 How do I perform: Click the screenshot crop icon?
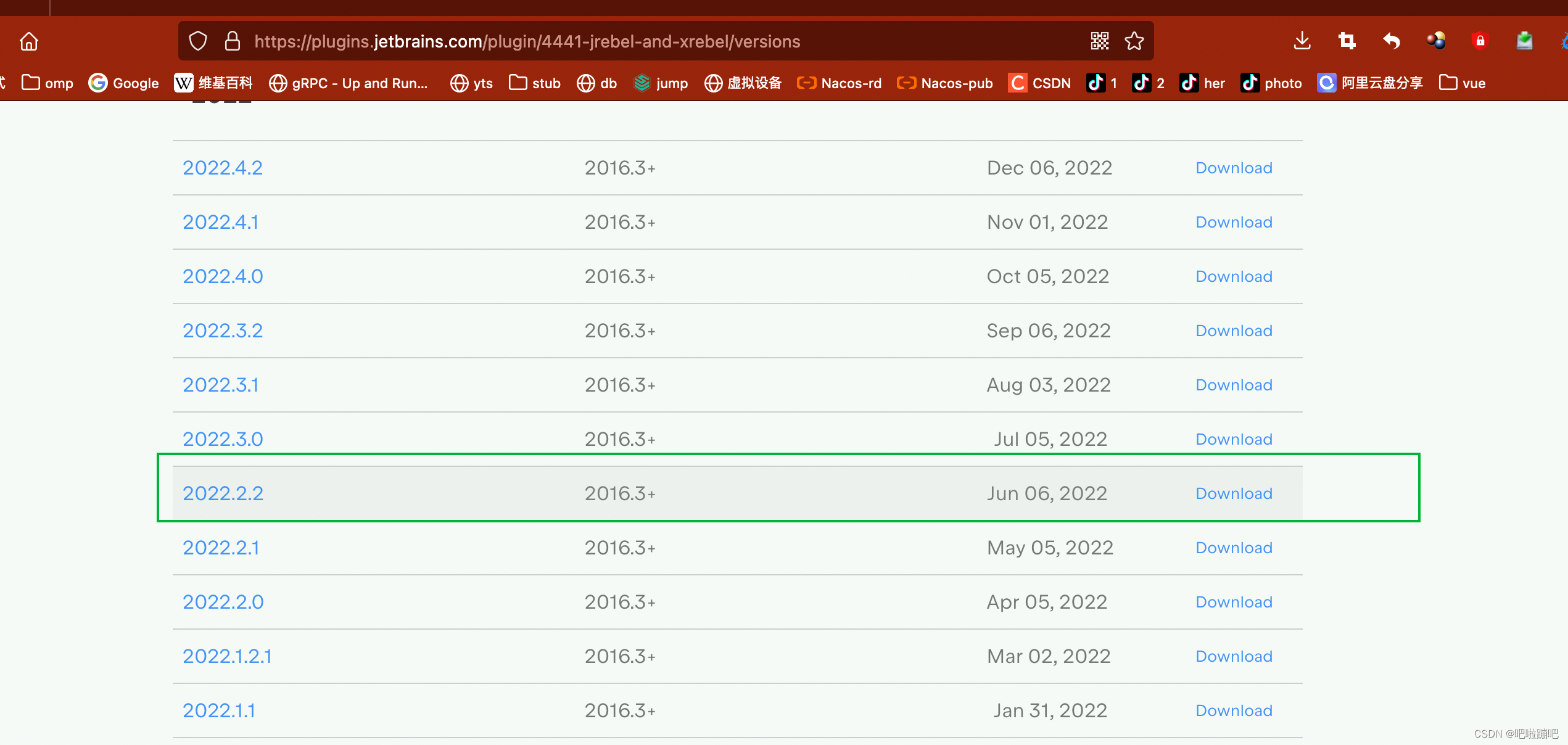(x=1347, y=41)
